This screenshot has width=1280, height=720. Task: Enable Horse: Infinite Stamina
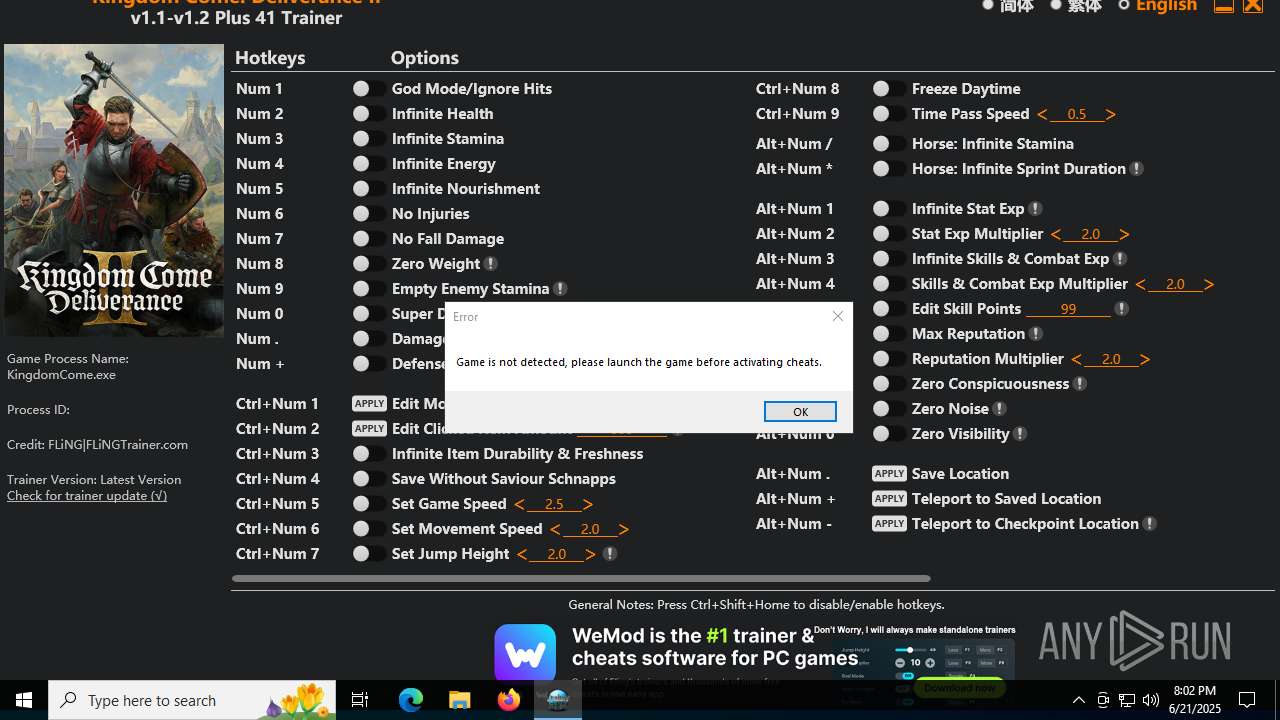(889, 144)
